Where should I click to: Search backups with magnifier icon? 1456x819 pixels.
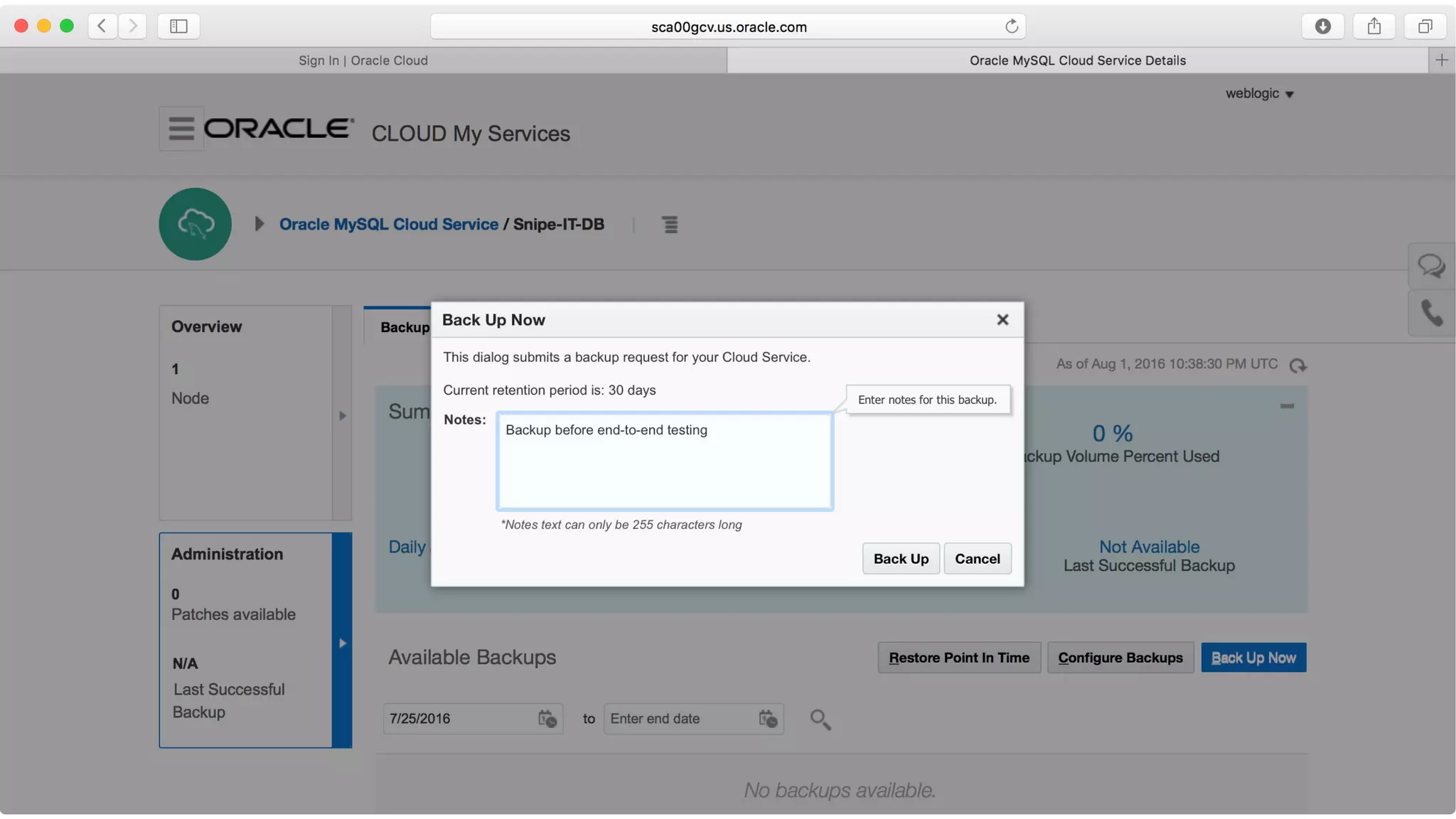click(820, 719)
